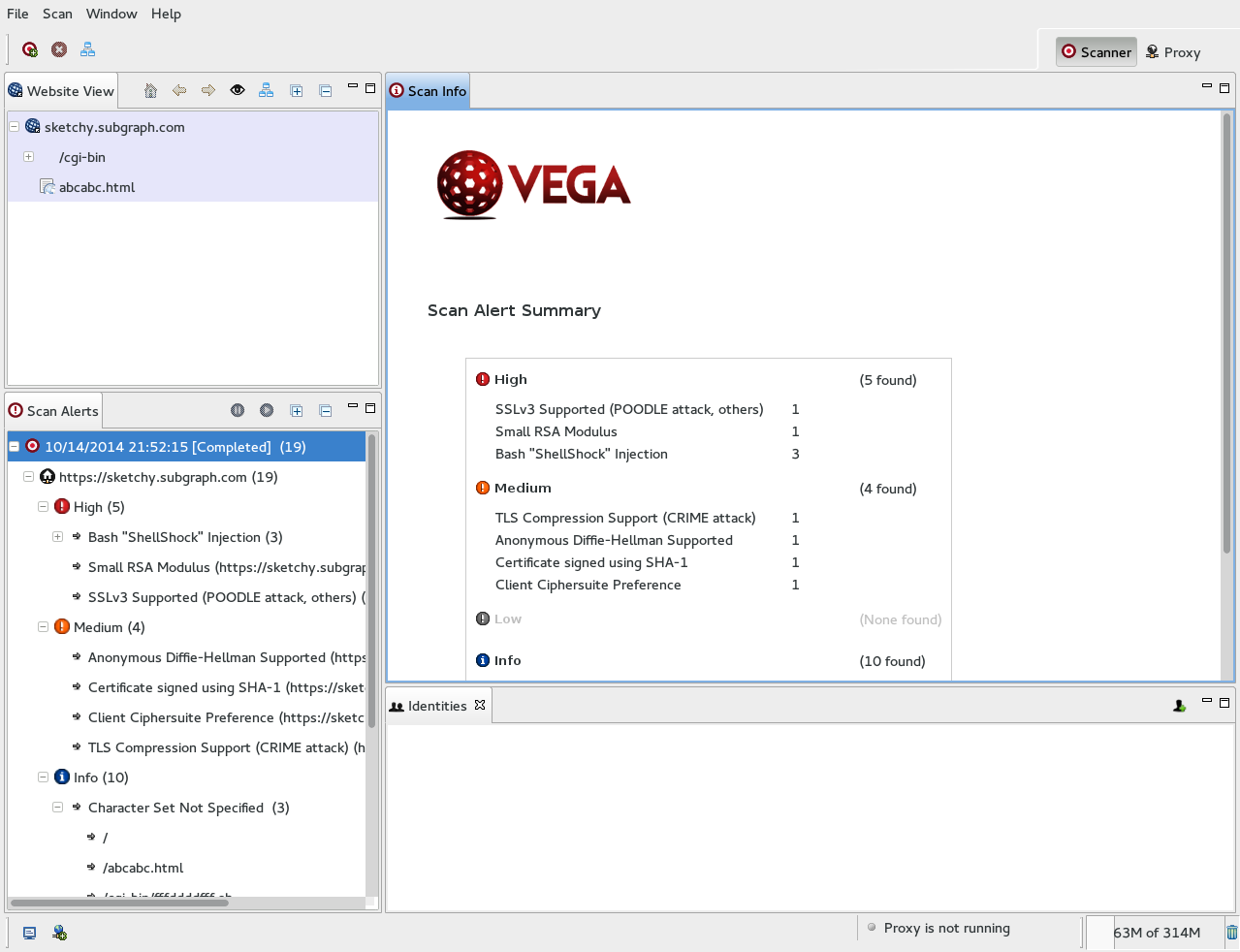Image resolution: width=1240 pixels, height=952 pixels.
Task: Select the Website View tab
Action: (61, 91)
